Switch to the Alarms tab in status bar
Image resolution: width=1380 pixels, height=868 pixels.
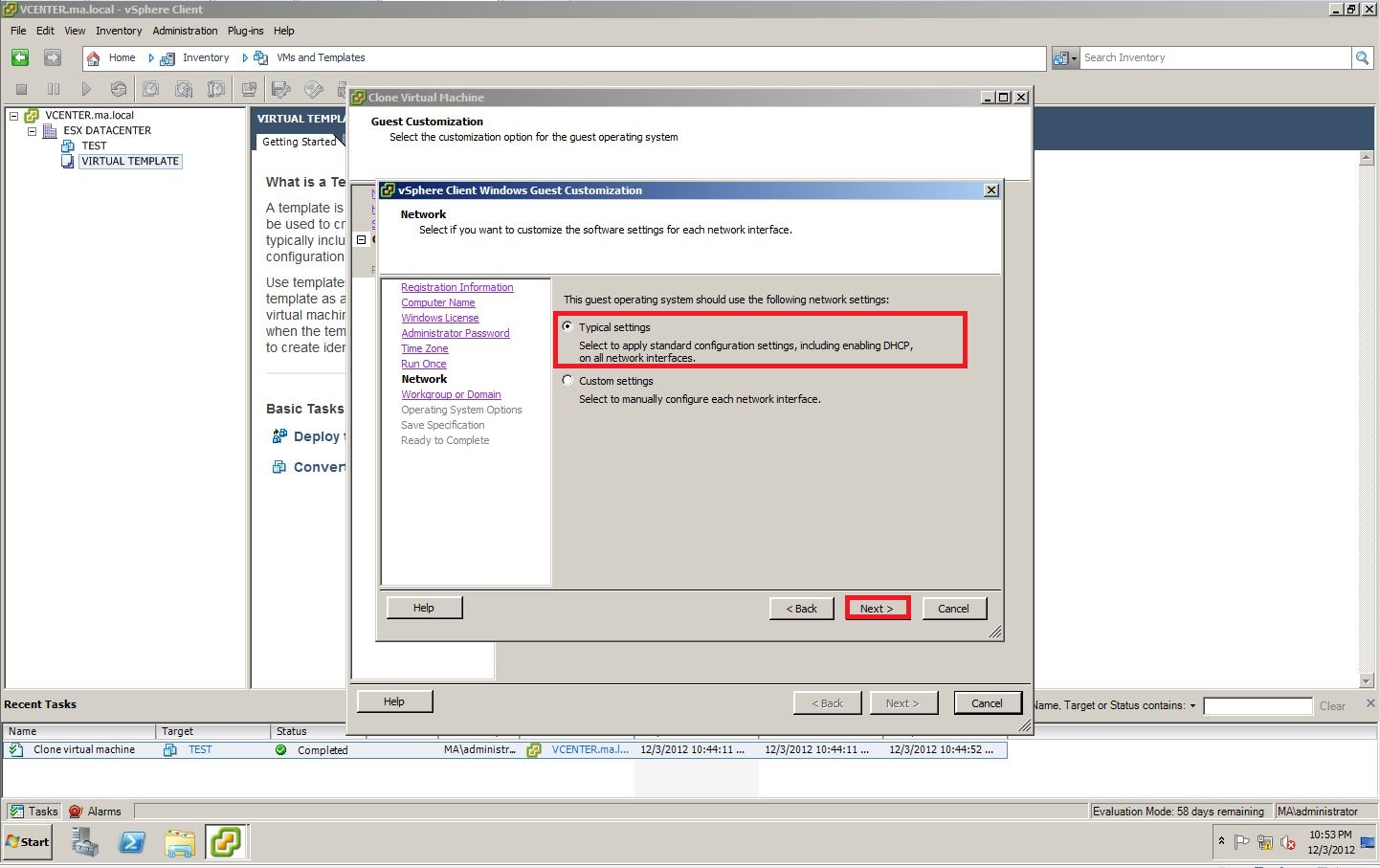(x=95, y=812)
